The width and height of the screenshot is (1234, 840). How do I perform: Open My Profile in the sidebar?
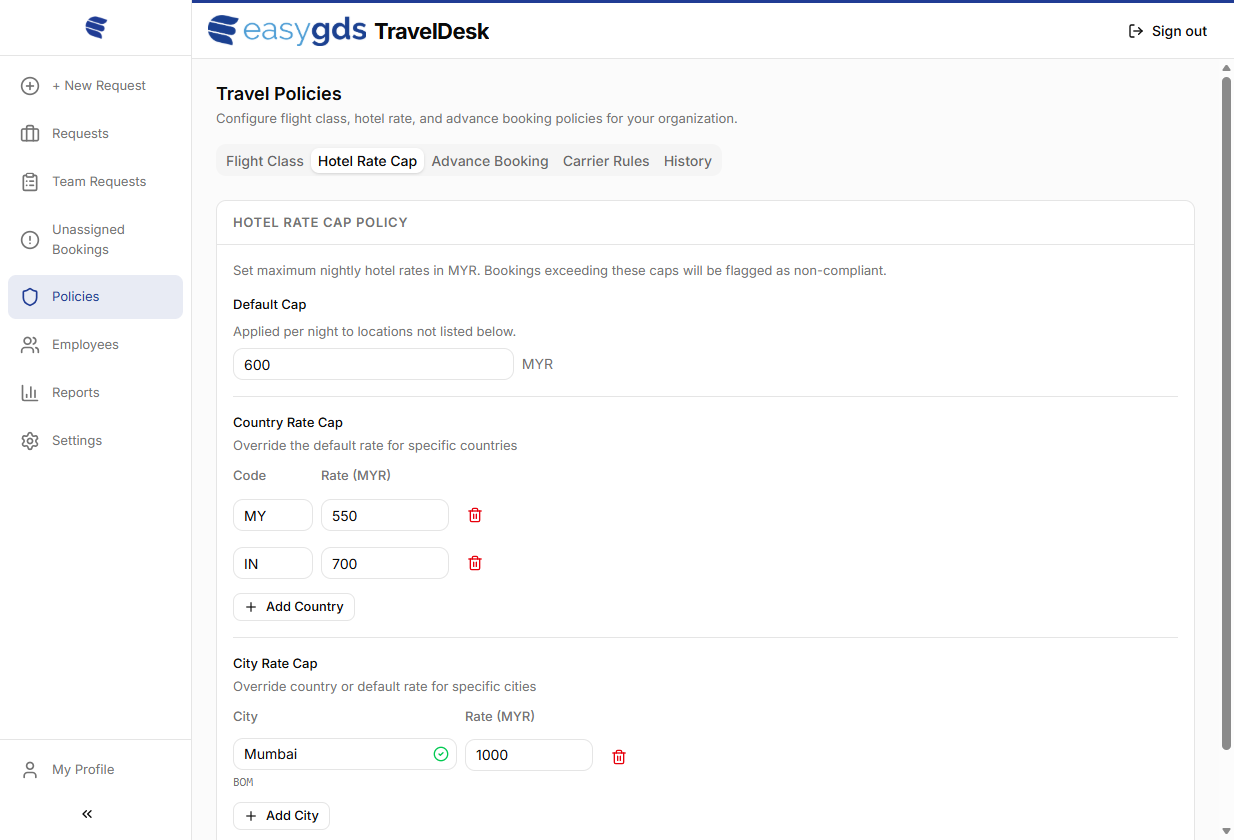pyautogui.click(x=83, y=770)
